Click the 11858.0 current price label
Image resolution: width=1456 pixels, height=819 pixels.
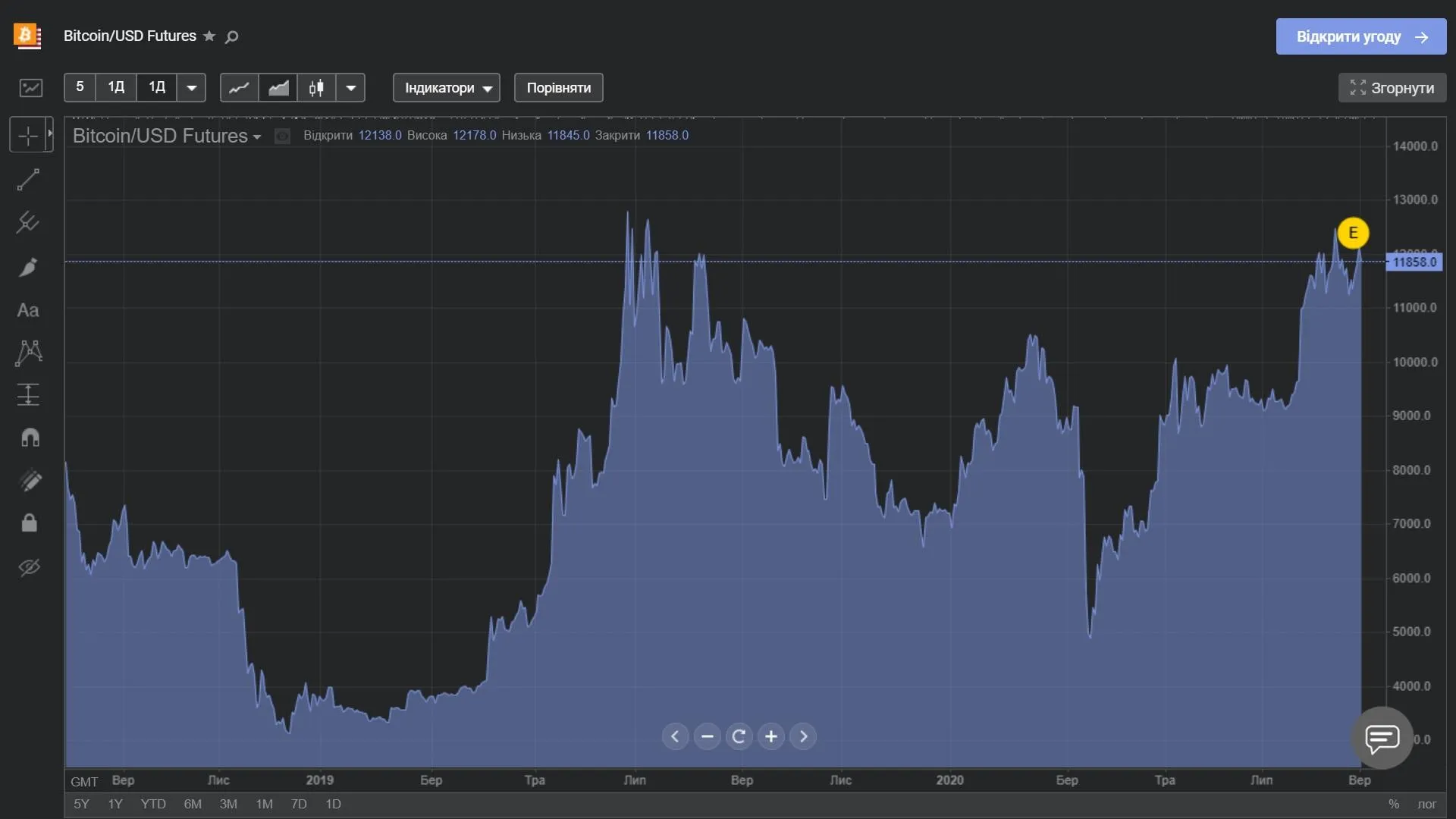[x=1414, y=262]
